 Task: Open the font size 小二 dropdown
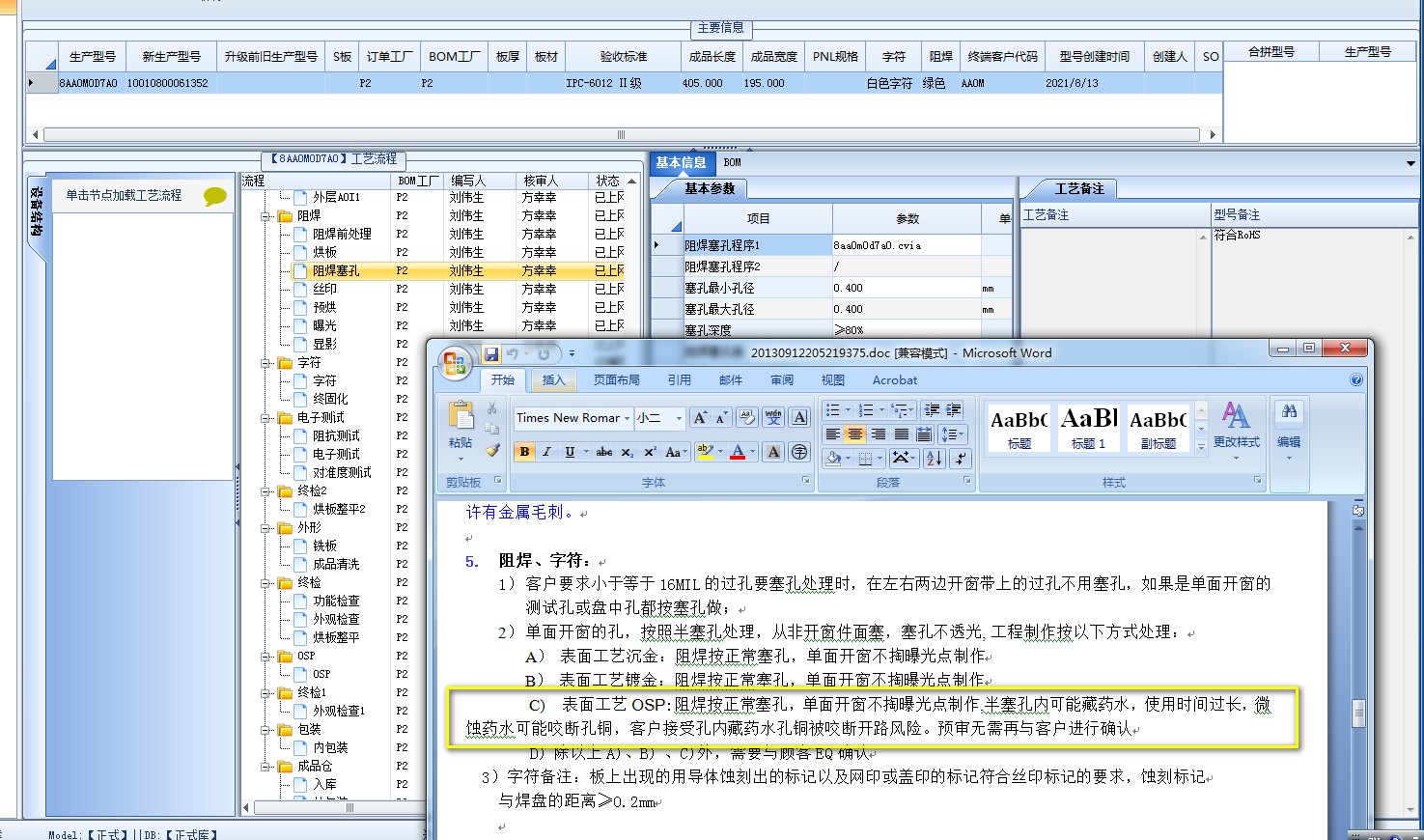pos(679,417)
